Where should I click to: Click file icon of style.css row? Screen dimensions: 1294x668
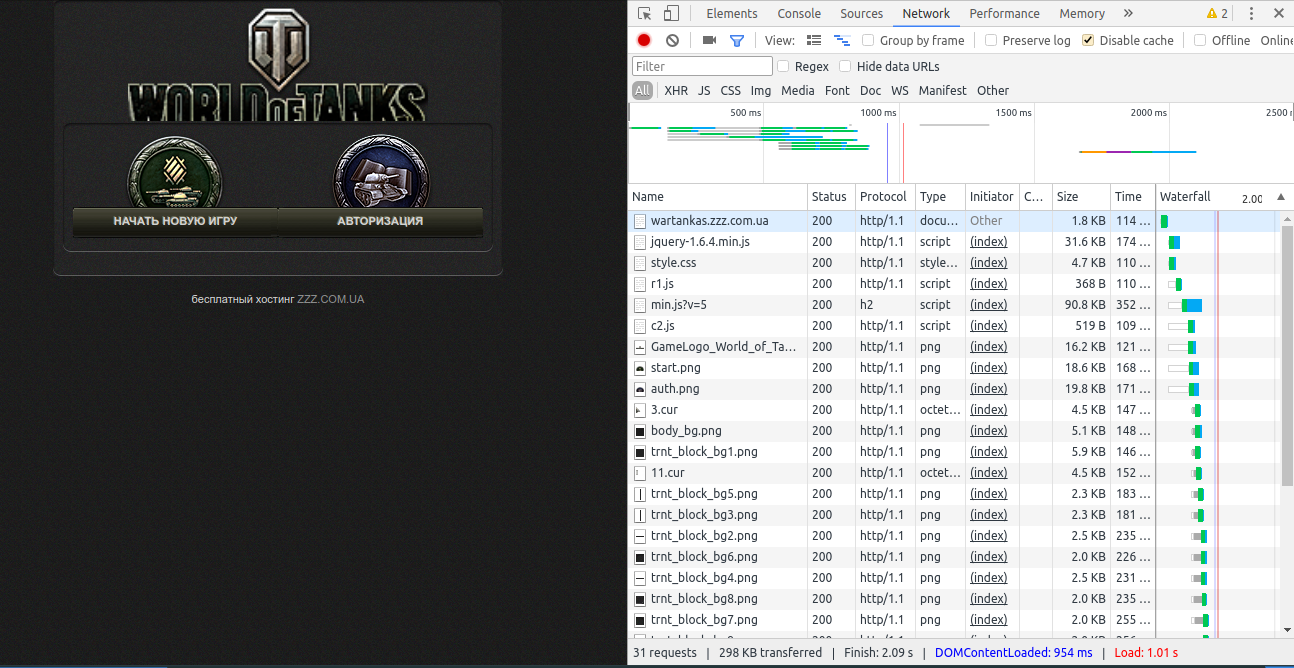coord(640,263)
